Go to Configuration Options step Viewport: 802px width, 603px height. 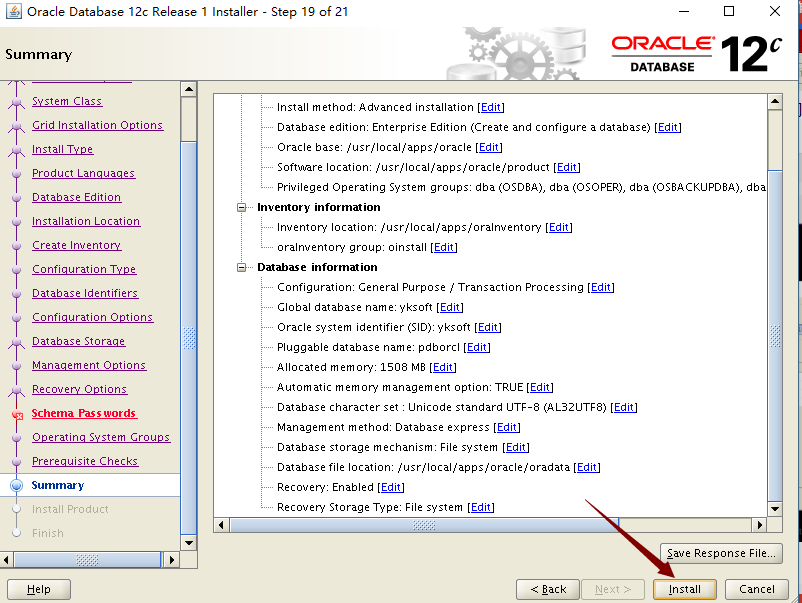(92, 318)
